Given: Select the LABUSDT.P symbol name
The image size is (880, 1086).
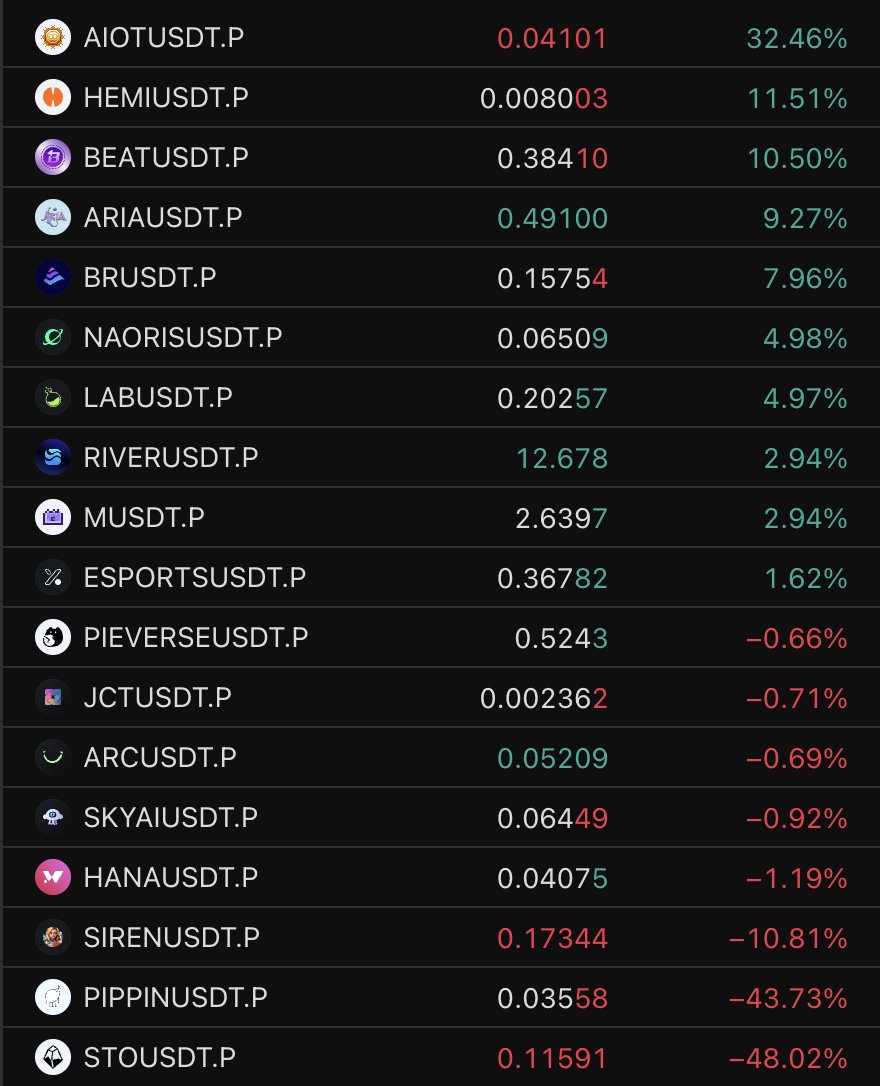Looking at the screenshot, I should 158,398.
